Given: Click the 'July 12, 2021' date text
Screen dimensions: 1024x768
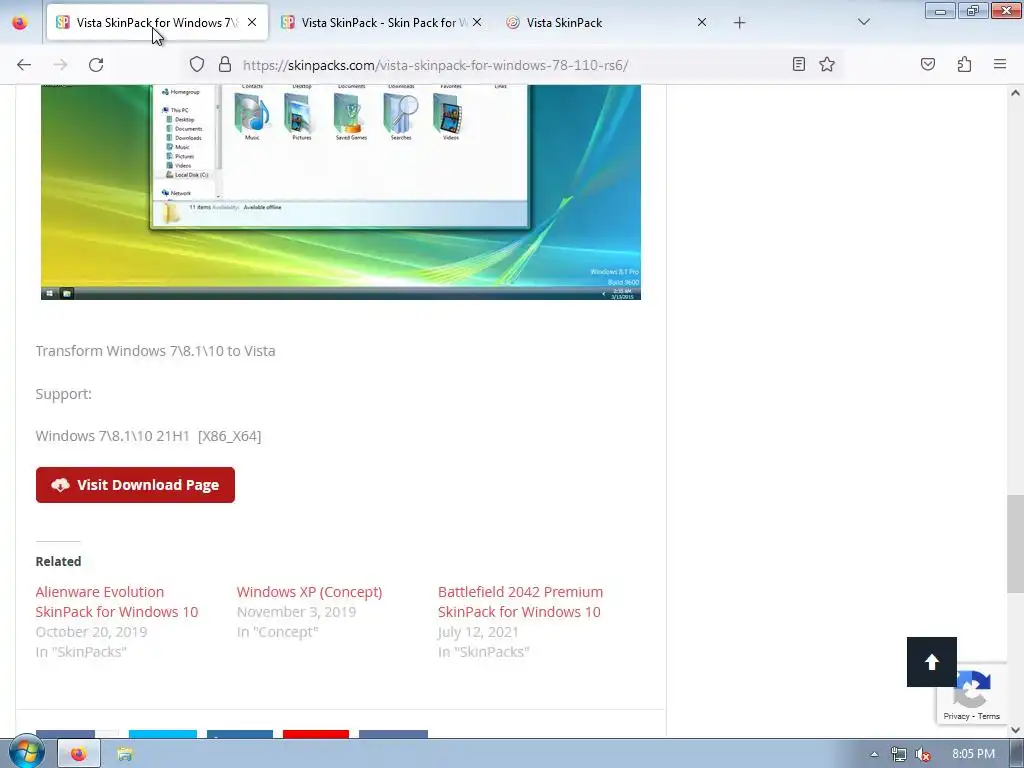Looking at the screenshot, I should pyautogui.click(x=478, y=632).
